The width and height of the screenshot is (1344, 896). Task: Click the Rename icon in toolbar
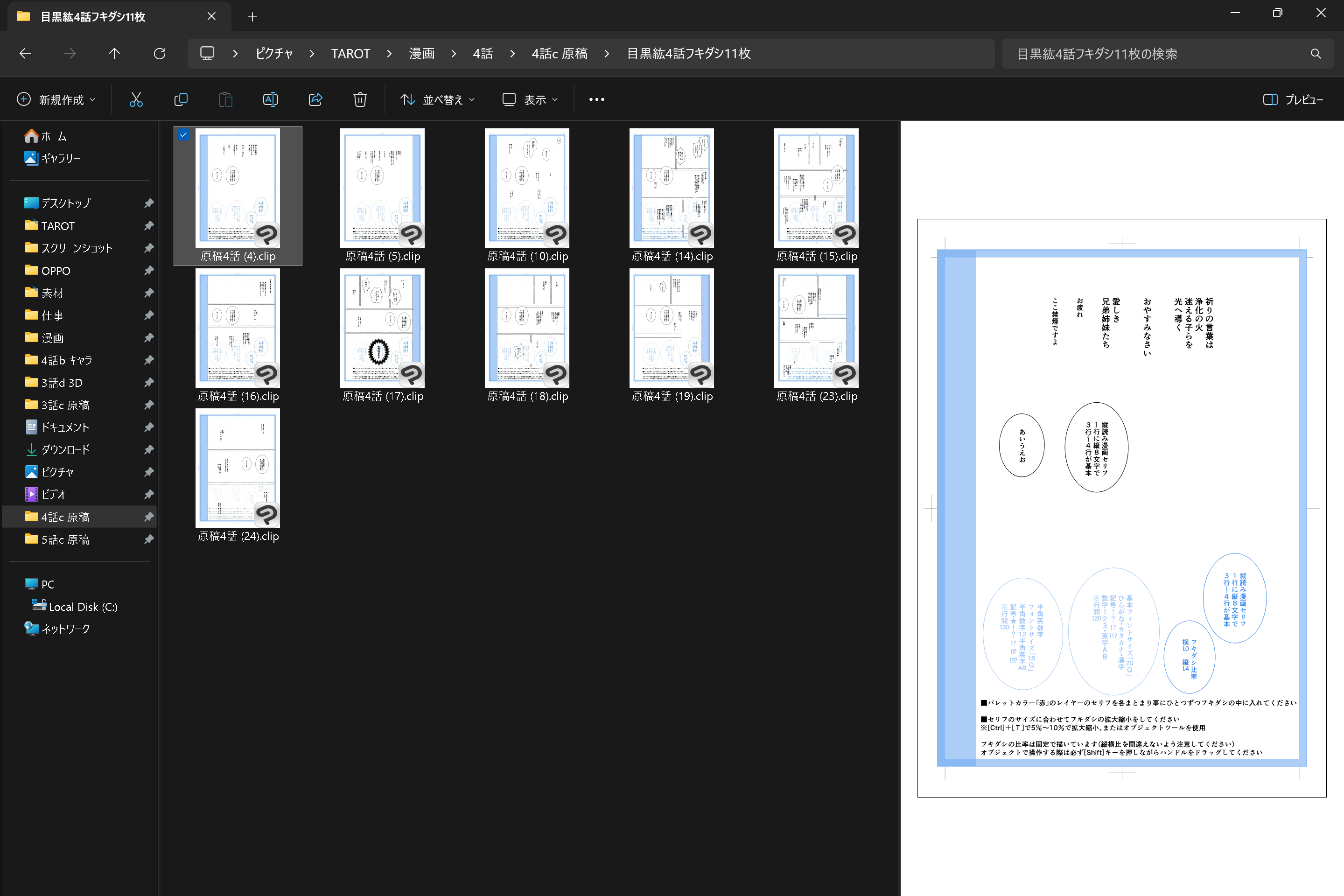pos(270,99)
